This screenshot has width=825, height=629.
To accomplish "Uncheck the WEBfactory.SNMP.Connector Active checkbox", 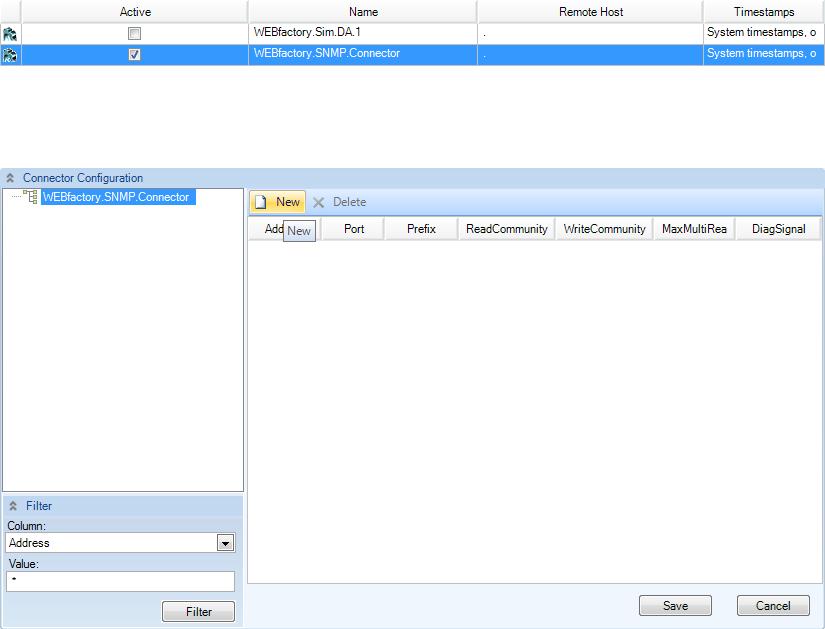I will click(x=135, y=55).
